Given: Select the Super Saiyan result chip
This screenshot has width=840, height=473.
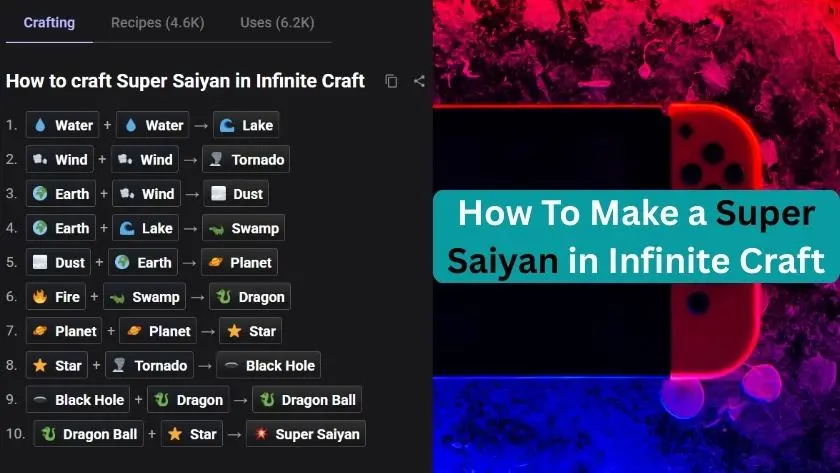Looking at the screenshot, I should 306,433.
